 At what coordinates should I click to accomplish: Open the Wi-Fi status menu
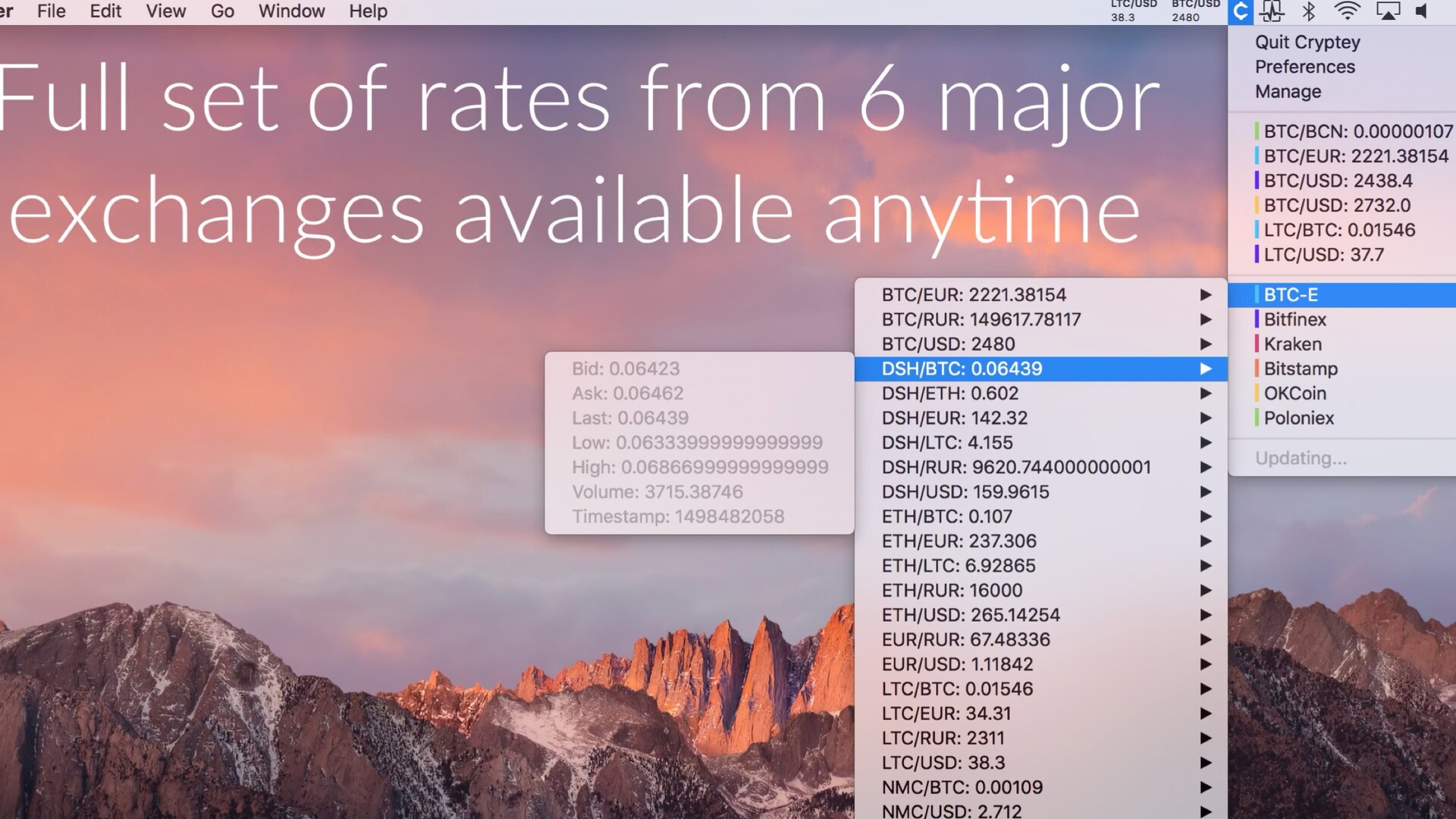pyautogui.click(x=1348, y=11)
